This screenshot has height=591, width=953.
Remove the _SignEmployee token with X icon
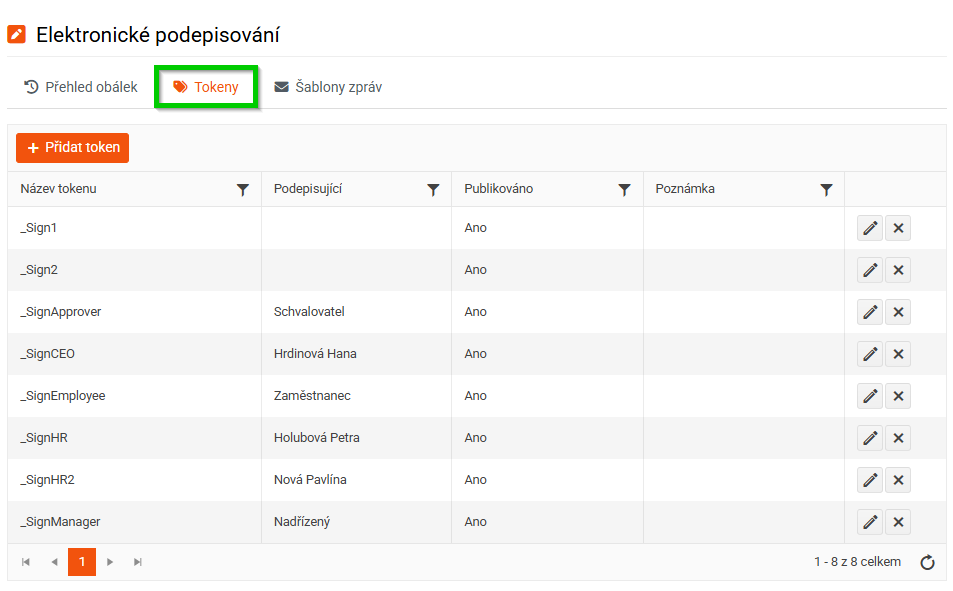[898, 396]
